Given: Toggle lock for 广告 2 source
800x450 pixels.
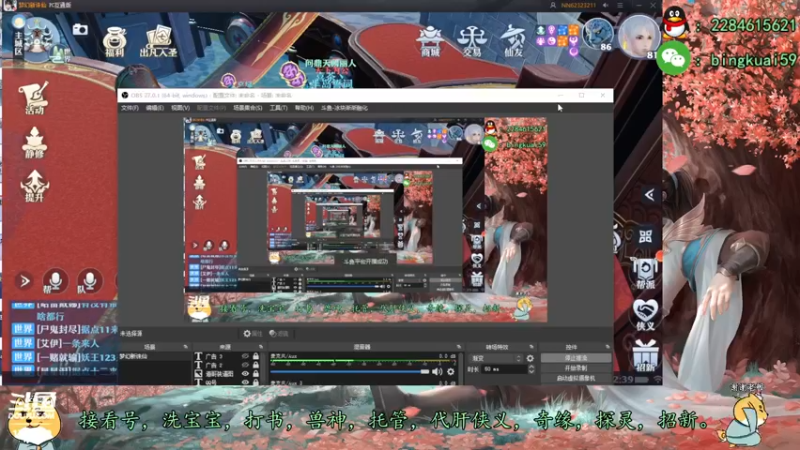Looking at the screenshot, I should pyautogui.click(x=256, y=365).
